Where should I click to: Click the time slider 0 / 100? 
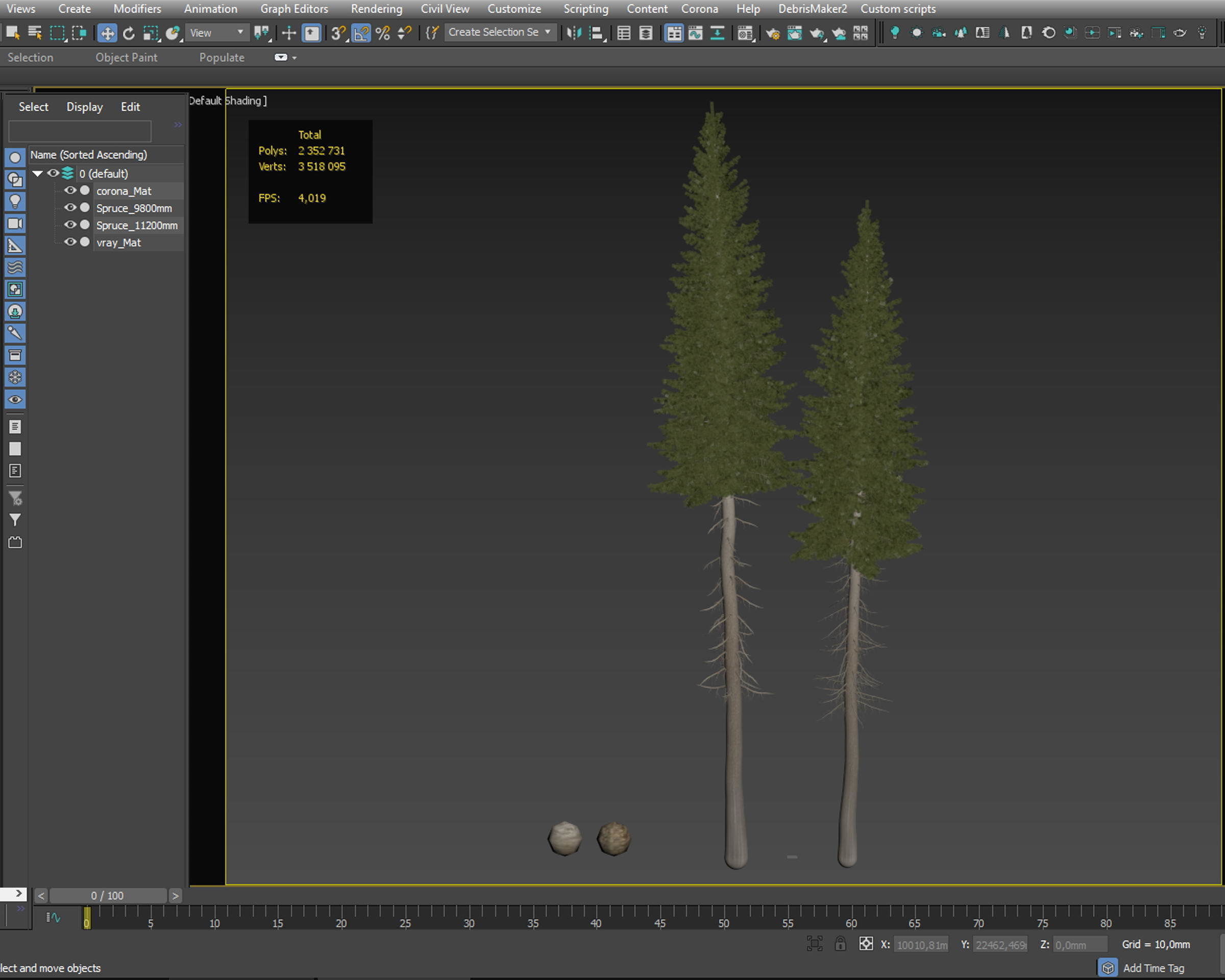[x=107, y=895]
